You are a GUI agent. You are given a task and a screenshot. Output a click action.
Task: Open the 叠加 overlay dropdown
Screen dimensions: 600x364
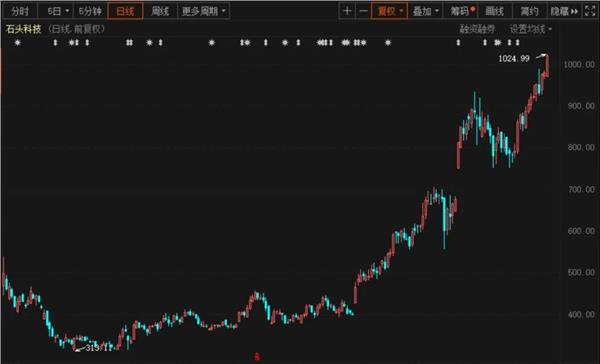[425, 11]
